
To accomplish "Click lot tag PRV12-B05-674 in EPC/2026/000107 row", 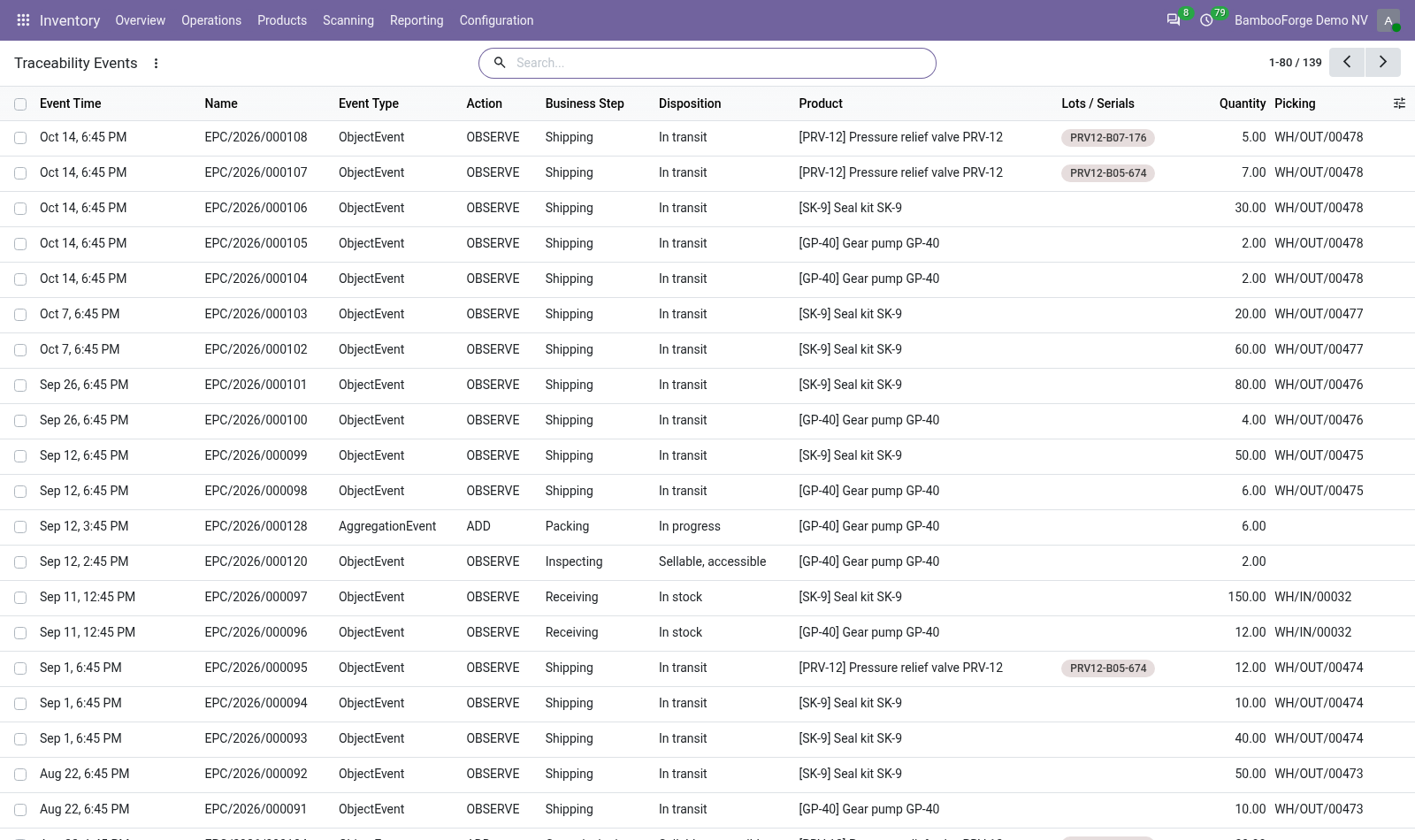I will click(1108, 173).
